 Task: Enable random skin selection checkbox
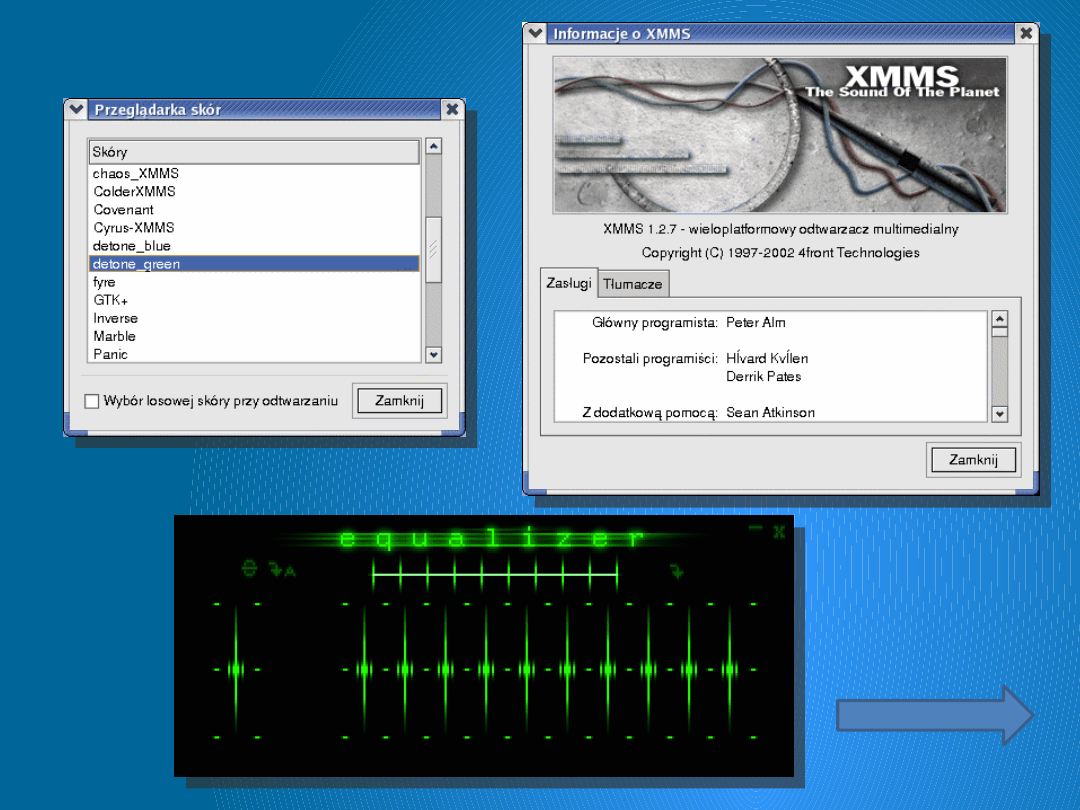pos(92,401)
